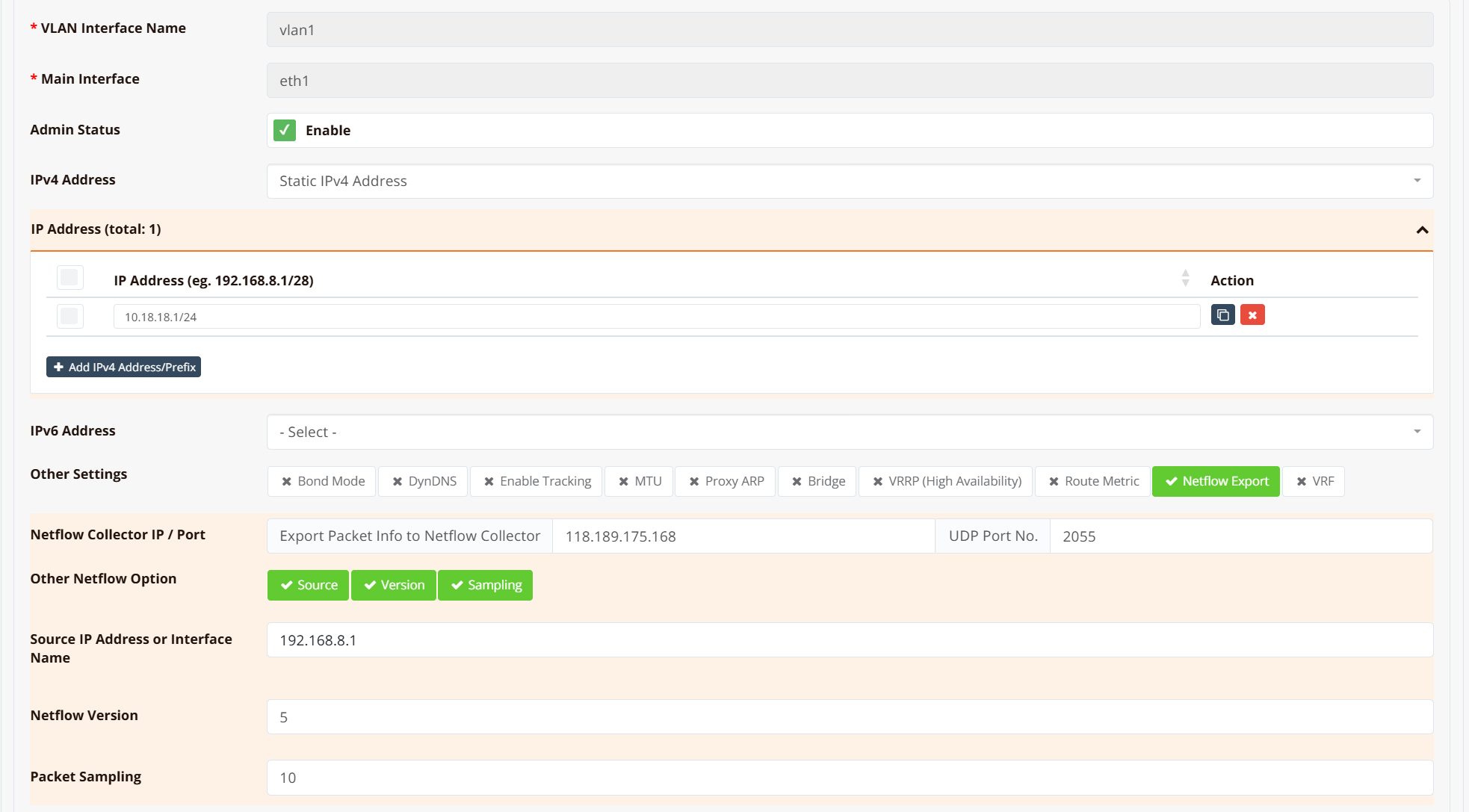Click the red delete icon for IP row
Screen dimensions: 1469x812
1252,315
